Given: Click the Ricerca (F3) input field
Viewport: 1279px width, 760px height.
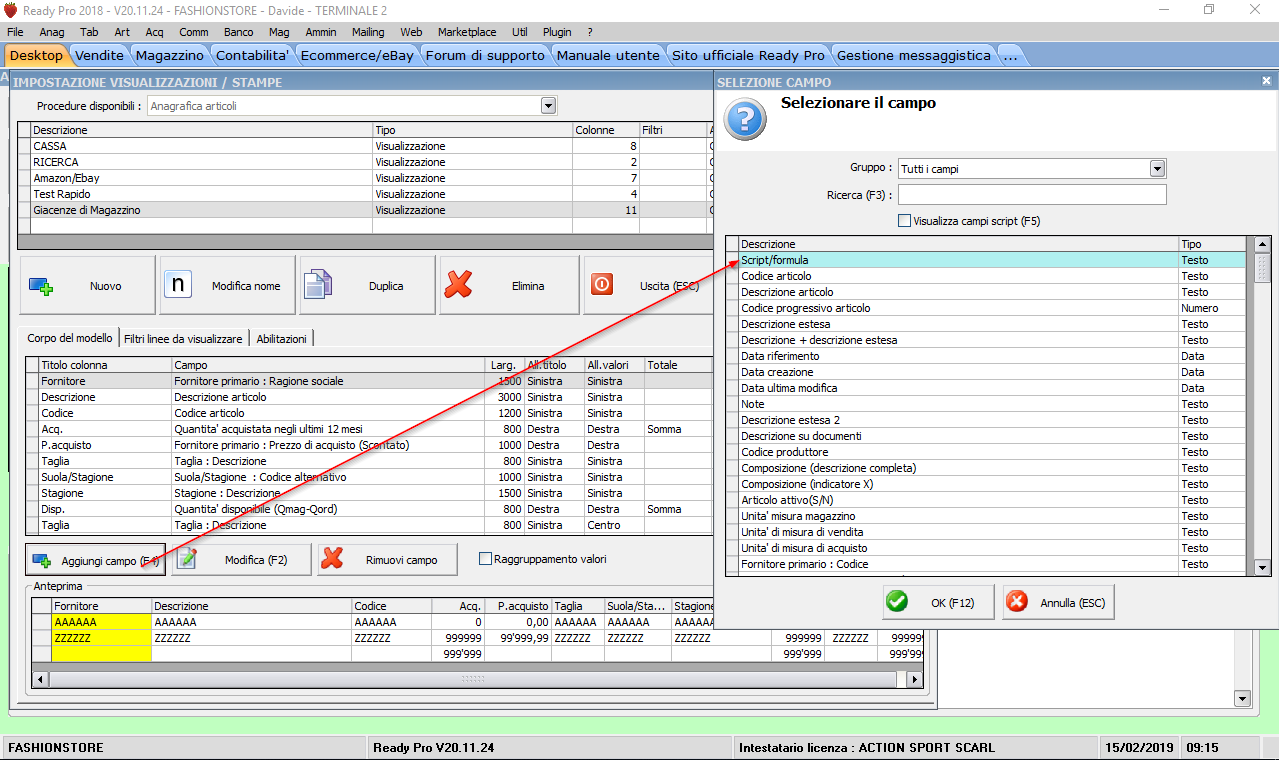Looking at the screenshot, I should pyautogui.click(x=1032, y=195).
